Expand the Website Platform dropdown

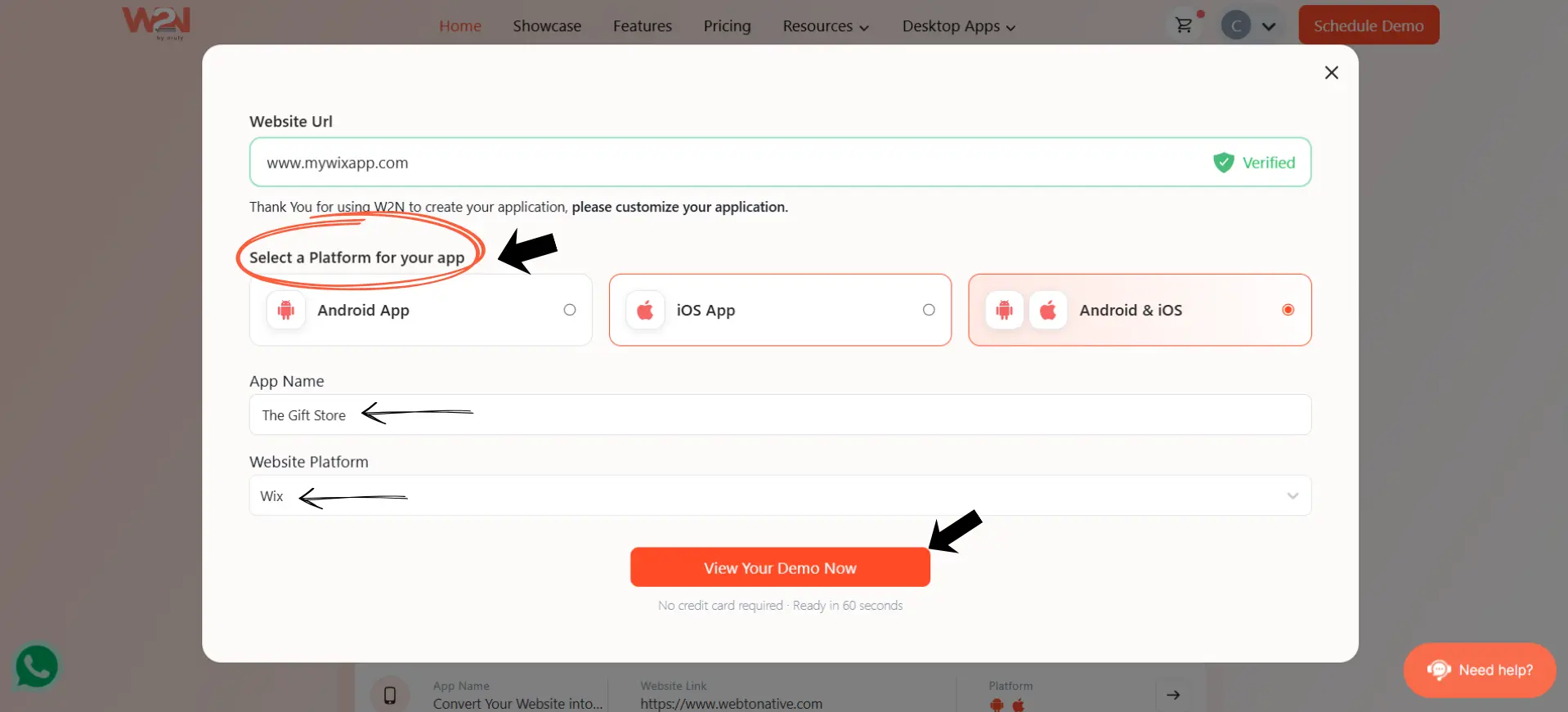780,495
